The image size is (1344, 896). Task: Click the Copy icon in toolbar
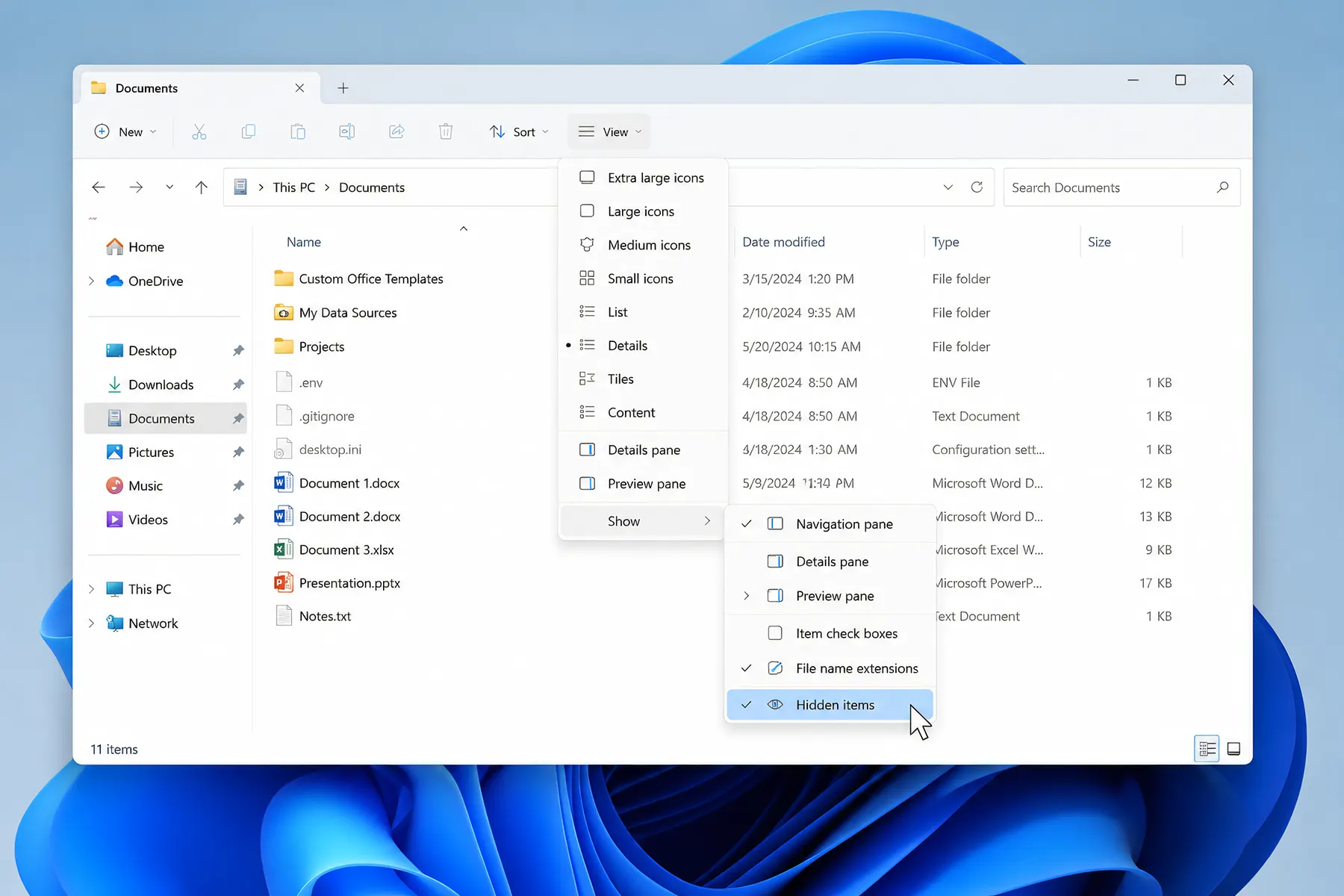pos(249,132)
